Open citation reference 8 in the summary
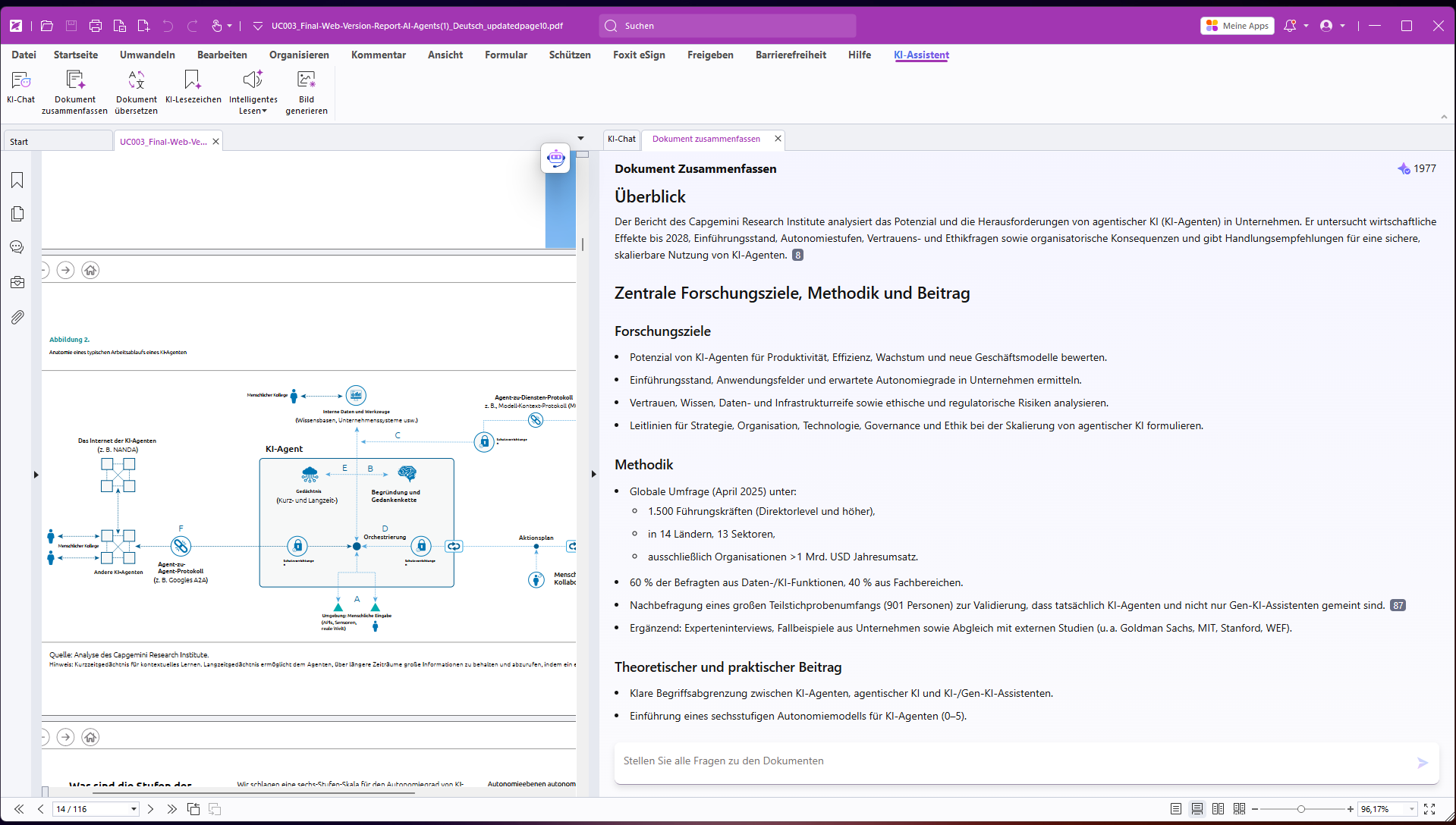 [x=797, y=256]
